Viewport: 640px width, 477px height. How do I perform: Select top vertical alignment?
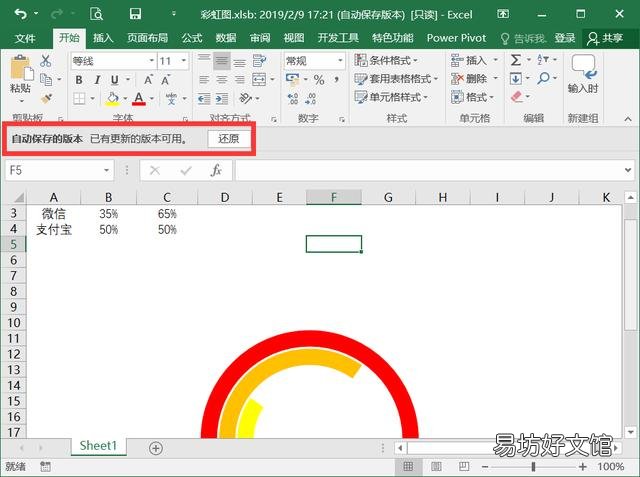coord(204,61)
